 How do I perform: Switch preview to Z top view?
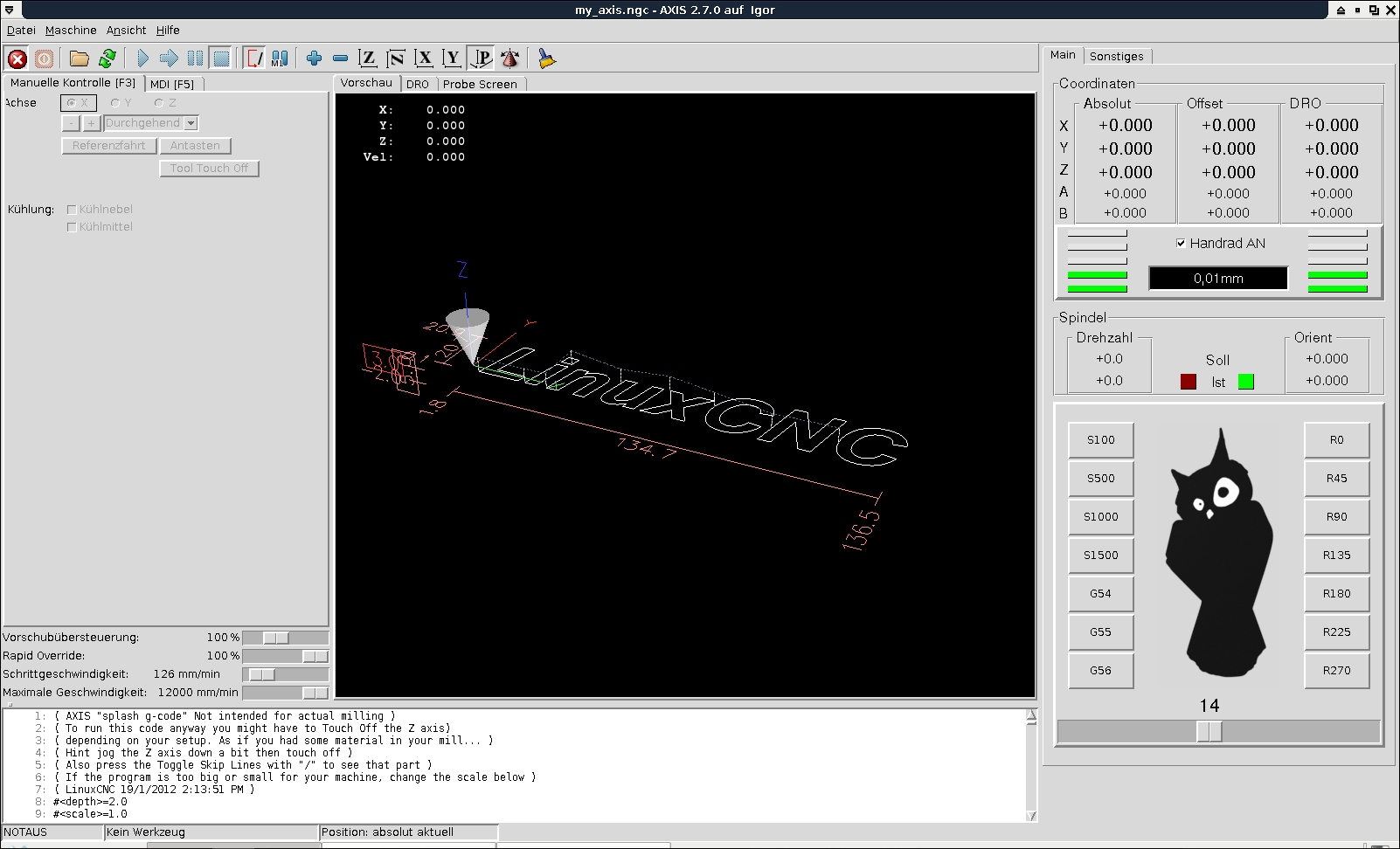[x=368, y=59]
